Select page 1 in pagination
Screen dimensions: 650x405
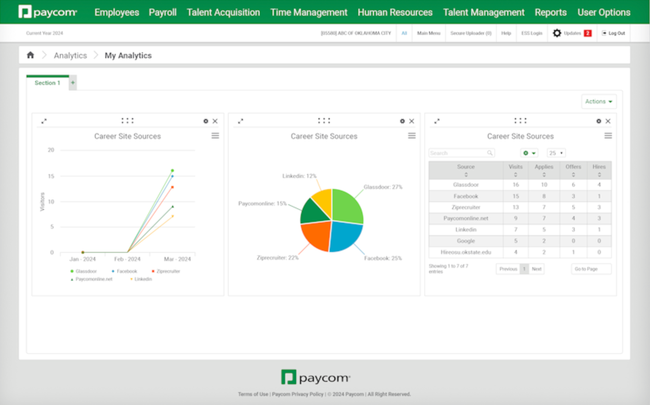point(524,269)
